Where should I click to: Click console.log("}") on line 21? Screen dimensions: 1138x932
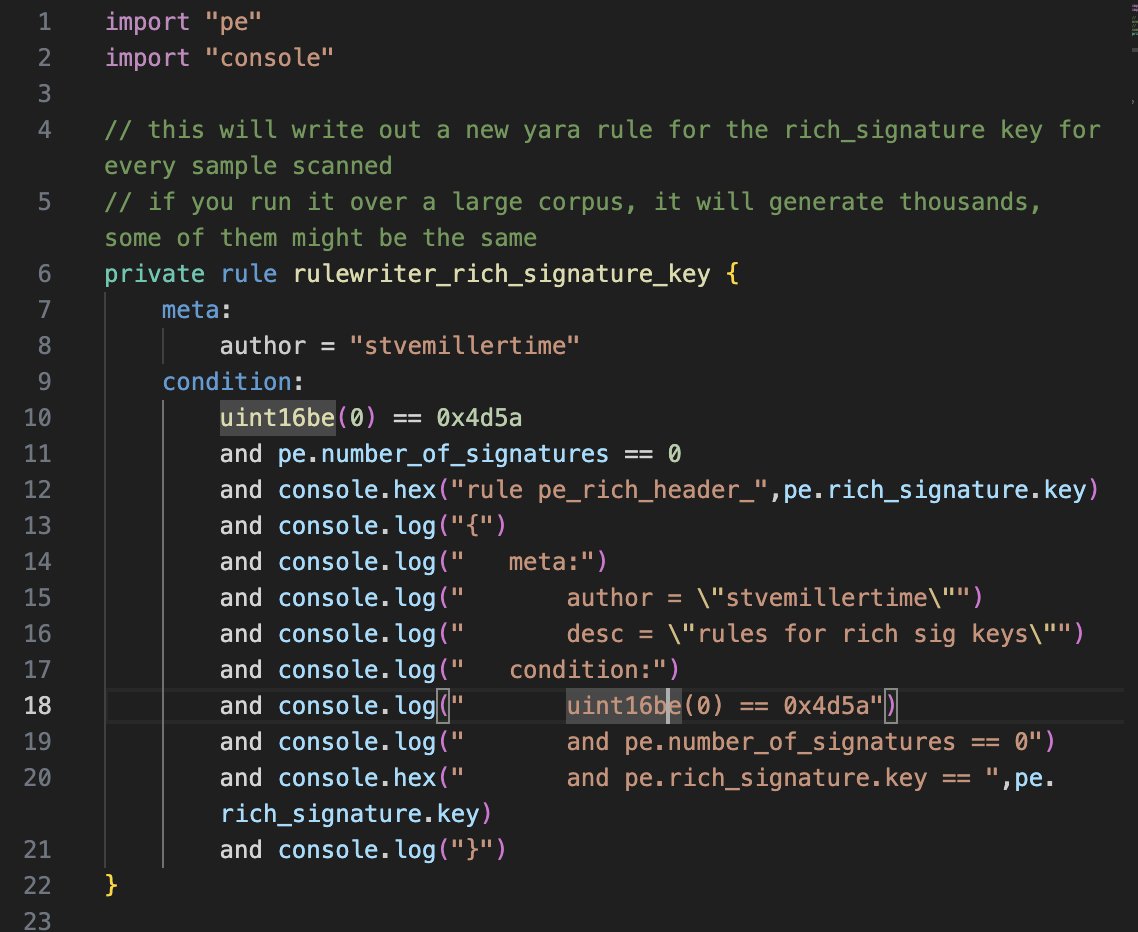pos(392,849)
